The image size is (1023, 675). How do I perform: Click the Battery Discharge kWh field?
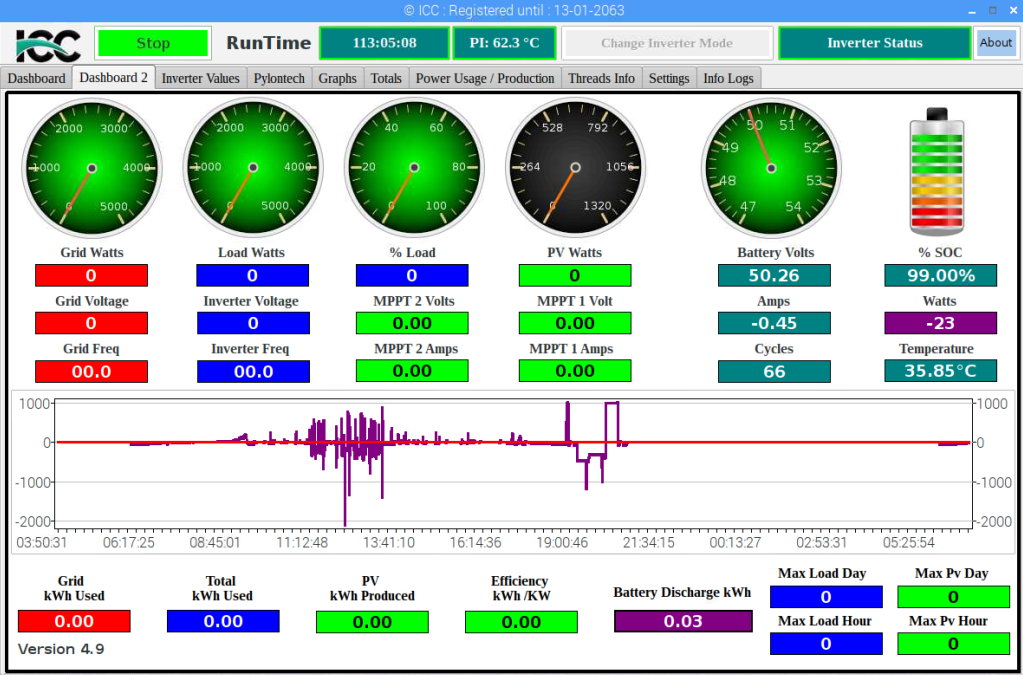683,621
